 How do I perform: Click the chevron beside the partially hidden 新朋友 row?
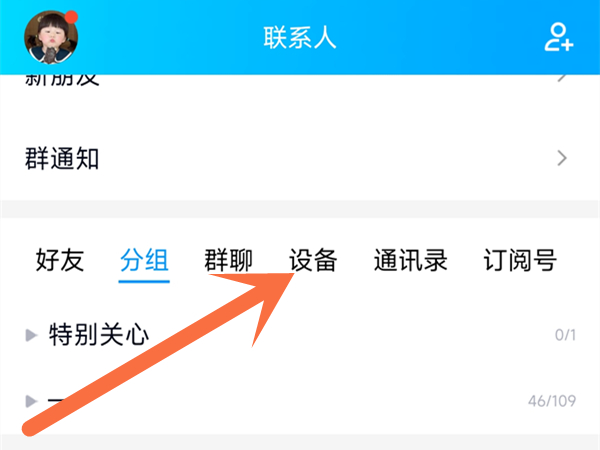coord(562,78)
